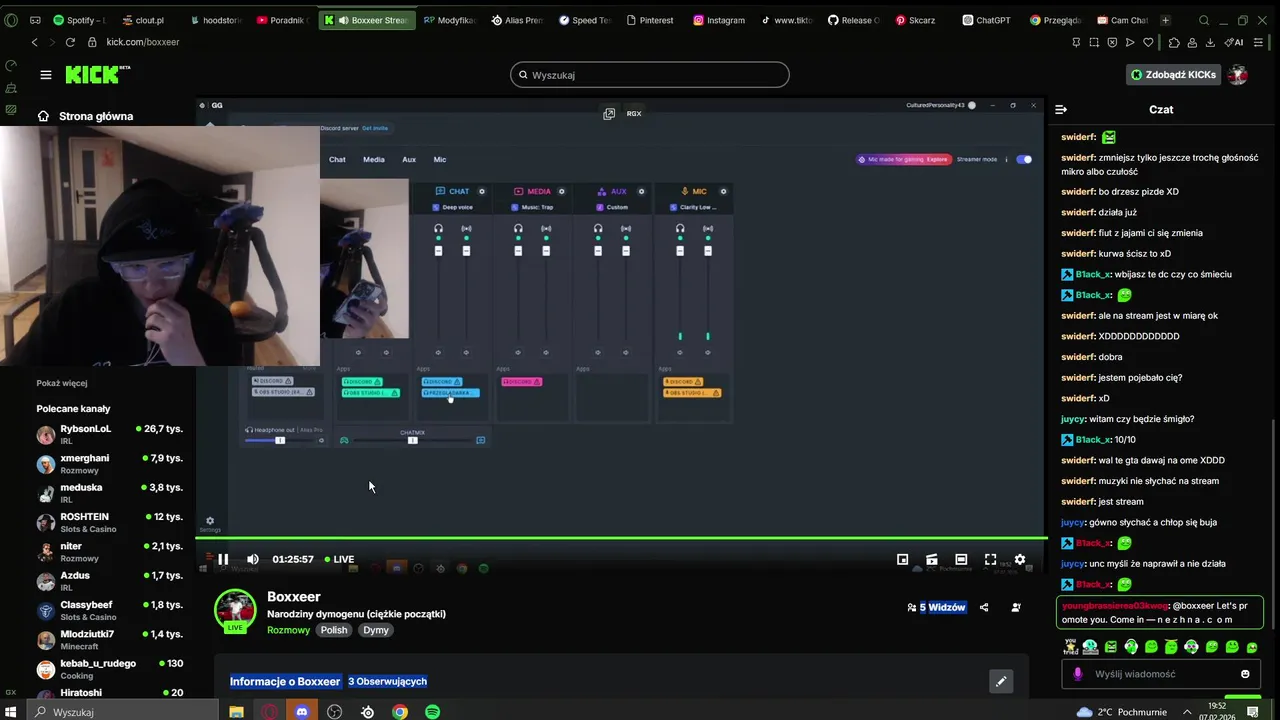Enter fullscreen mode in the player

click(x=990, y=560)
